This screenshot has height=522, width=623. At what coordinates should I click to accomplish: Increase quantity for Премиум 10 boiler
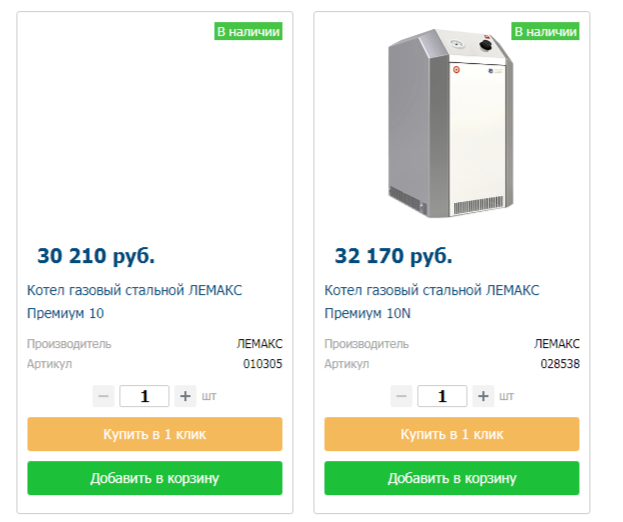(185, 396)
